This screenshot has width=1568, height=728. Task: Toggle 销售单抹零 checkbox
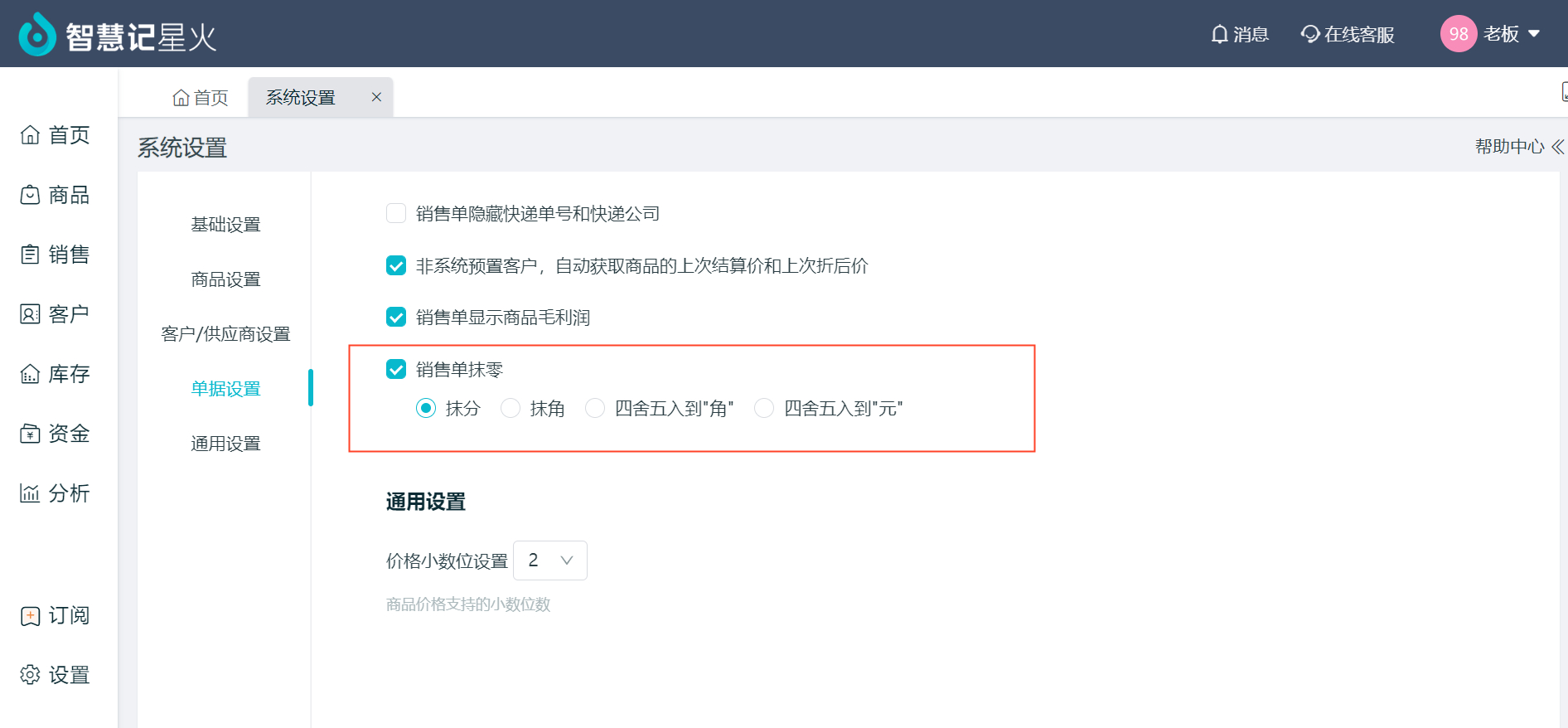click(396, 369)
